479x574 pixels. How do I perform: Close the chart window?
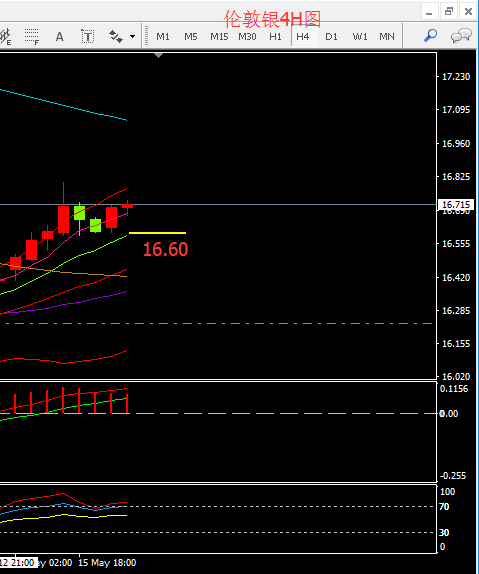468,12
